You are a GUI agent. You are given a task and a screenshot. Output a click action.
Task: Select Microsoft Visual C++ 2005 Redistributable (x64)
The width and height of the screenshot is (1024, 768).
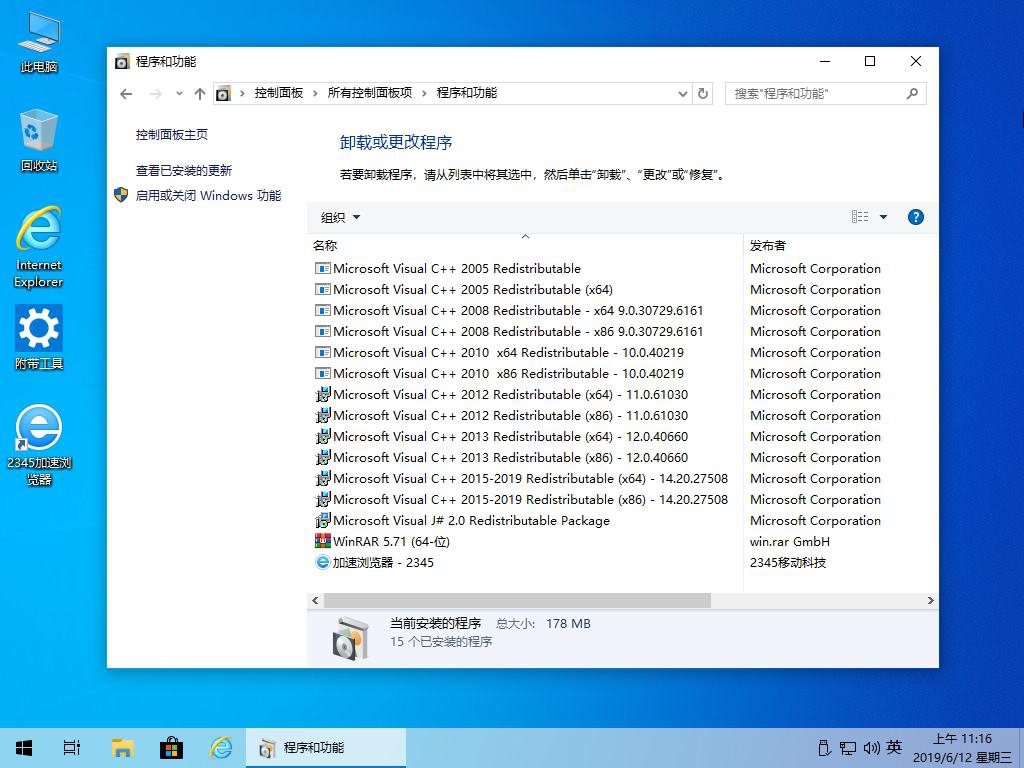coord(473,289)
